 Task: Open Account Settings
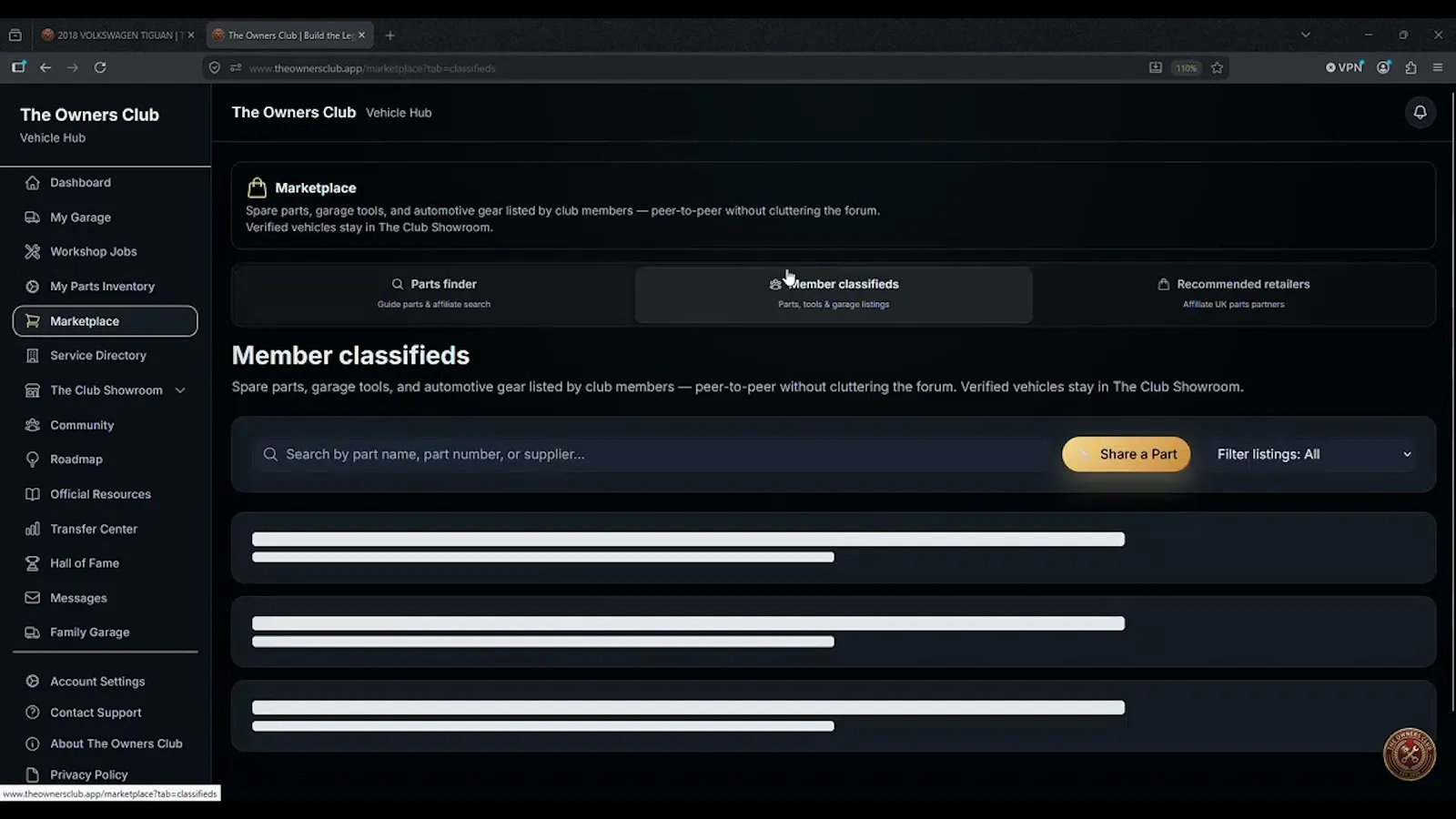(x=105, y=682)
